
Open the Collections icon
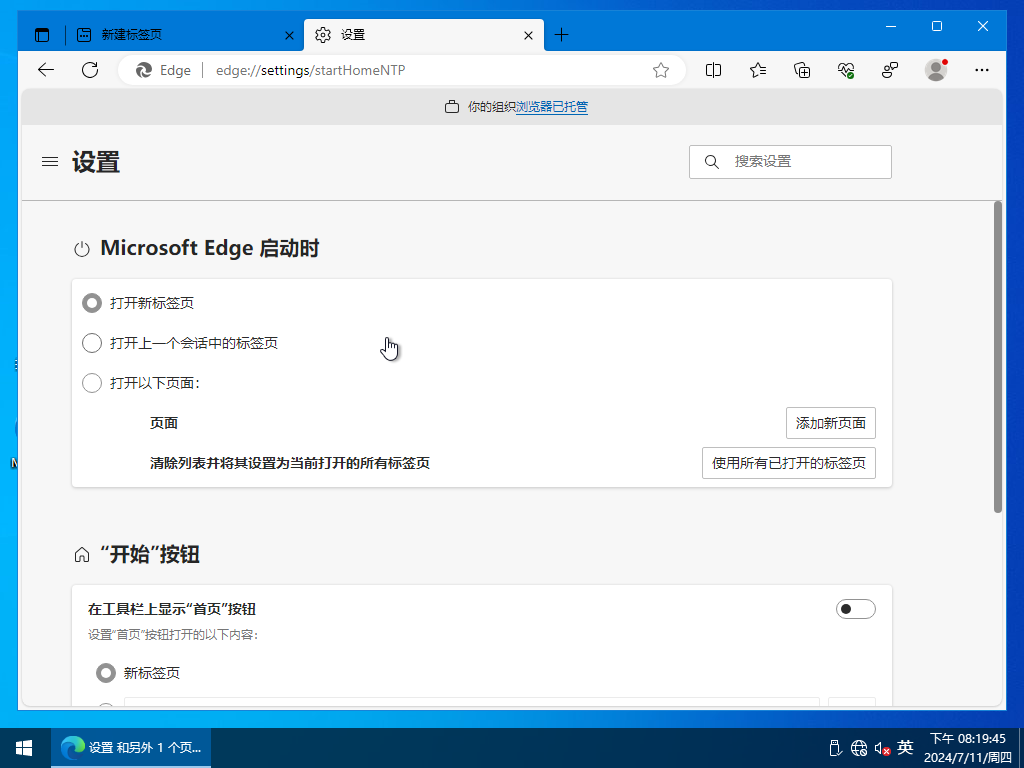point(802,70)
